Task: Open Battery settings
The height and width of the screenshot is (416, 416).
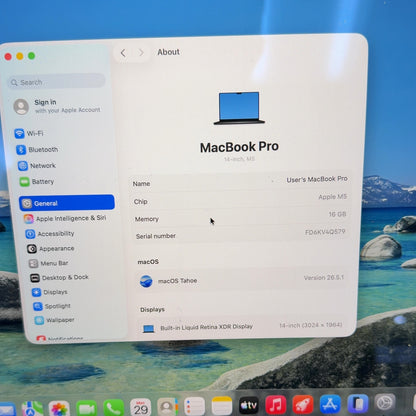Action: [x=37, y=182]
